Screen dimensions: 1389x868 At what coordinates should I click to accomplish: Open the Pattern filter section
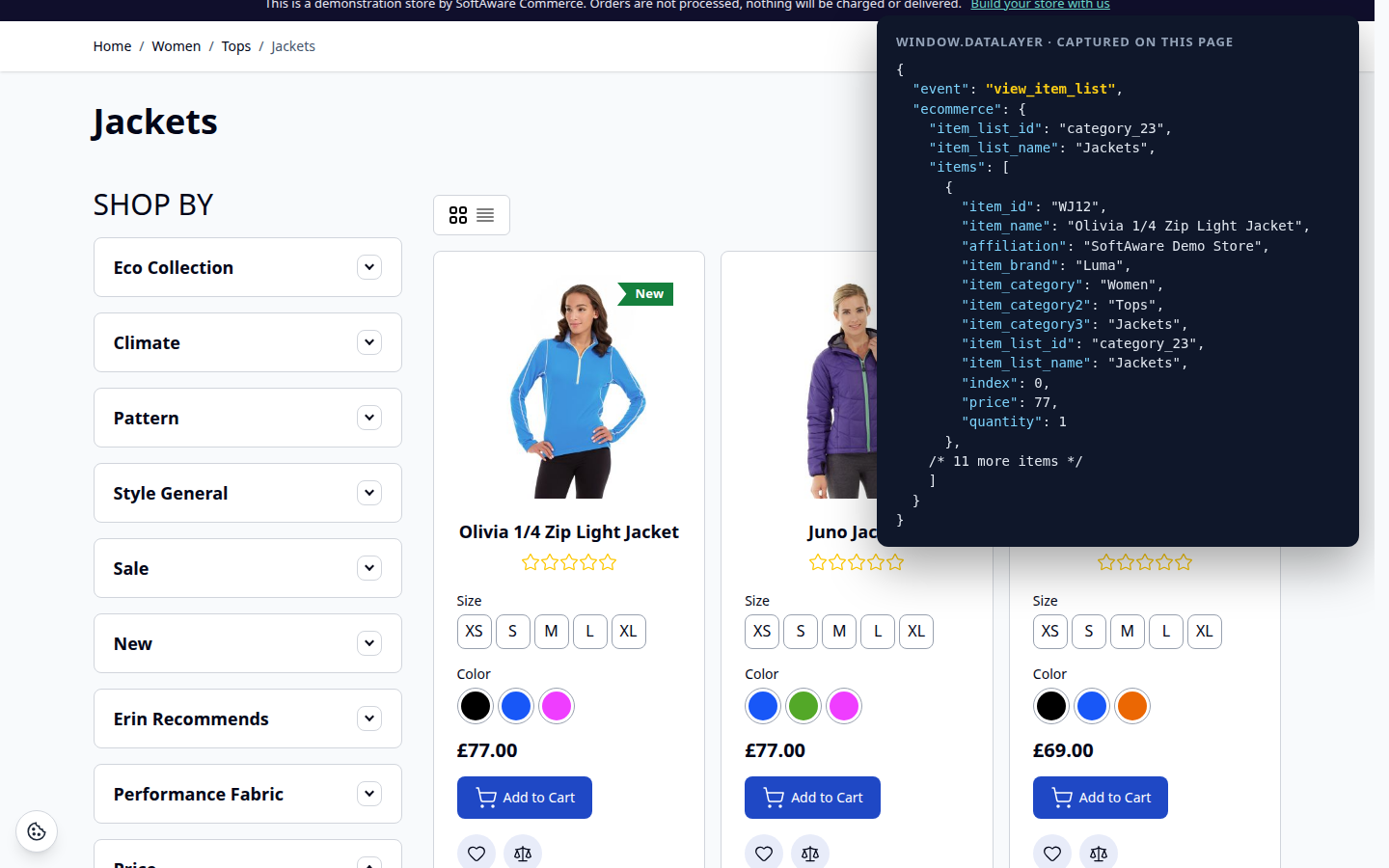pyautogui.click(x=248, y=418)
